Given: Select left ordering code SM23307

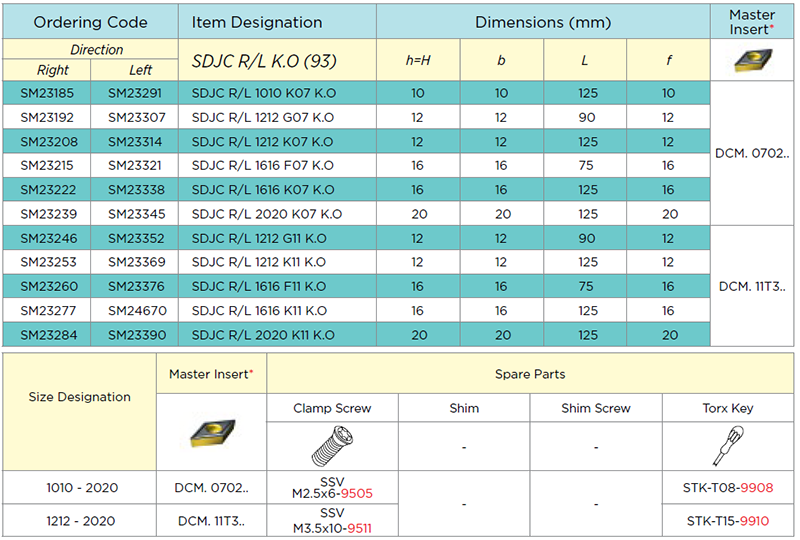Looking at the screenshot, I should point(137,117).
